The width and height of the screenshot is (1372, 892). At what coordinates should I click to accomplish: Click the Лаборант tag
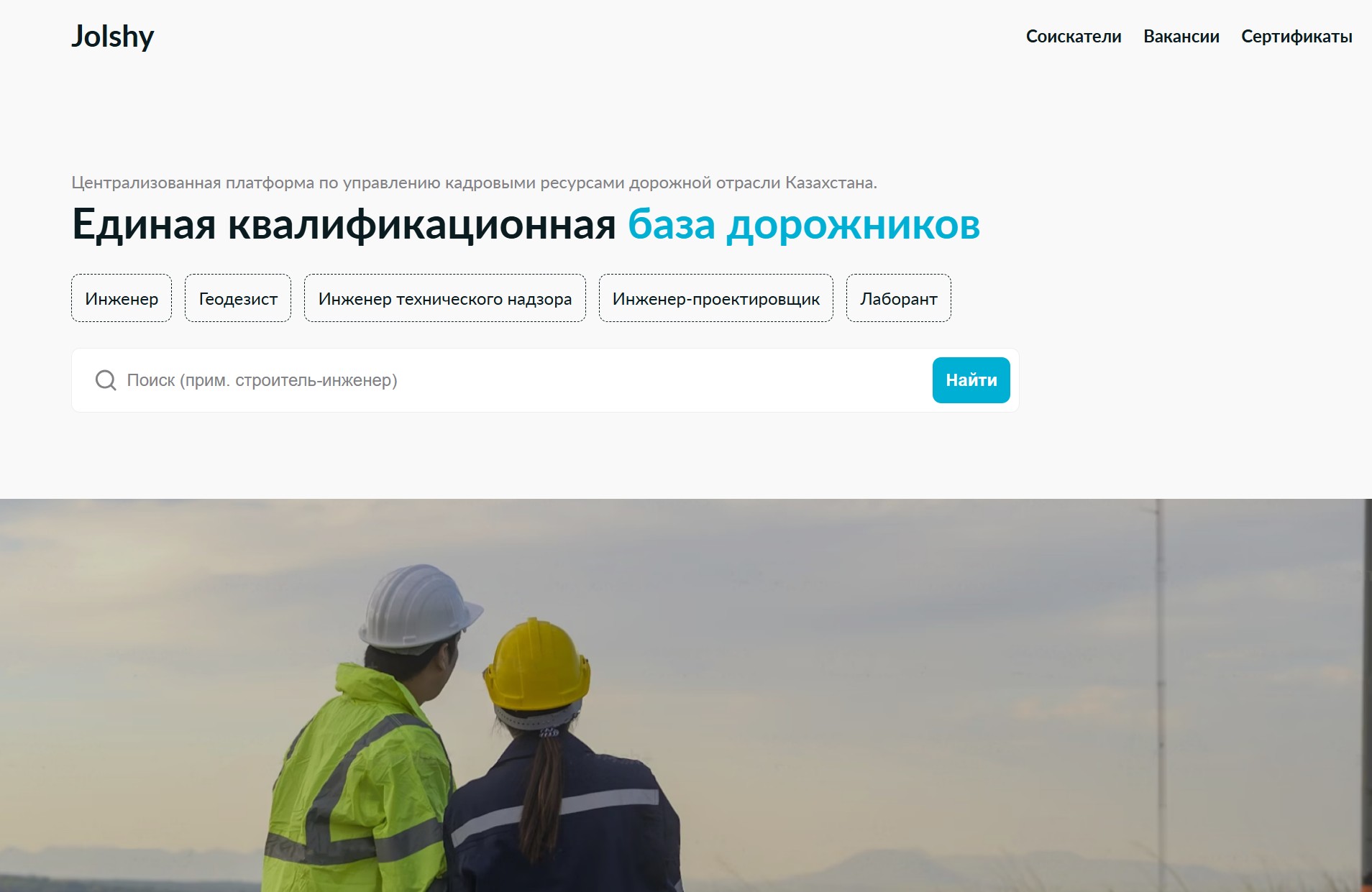click(898, 298)
